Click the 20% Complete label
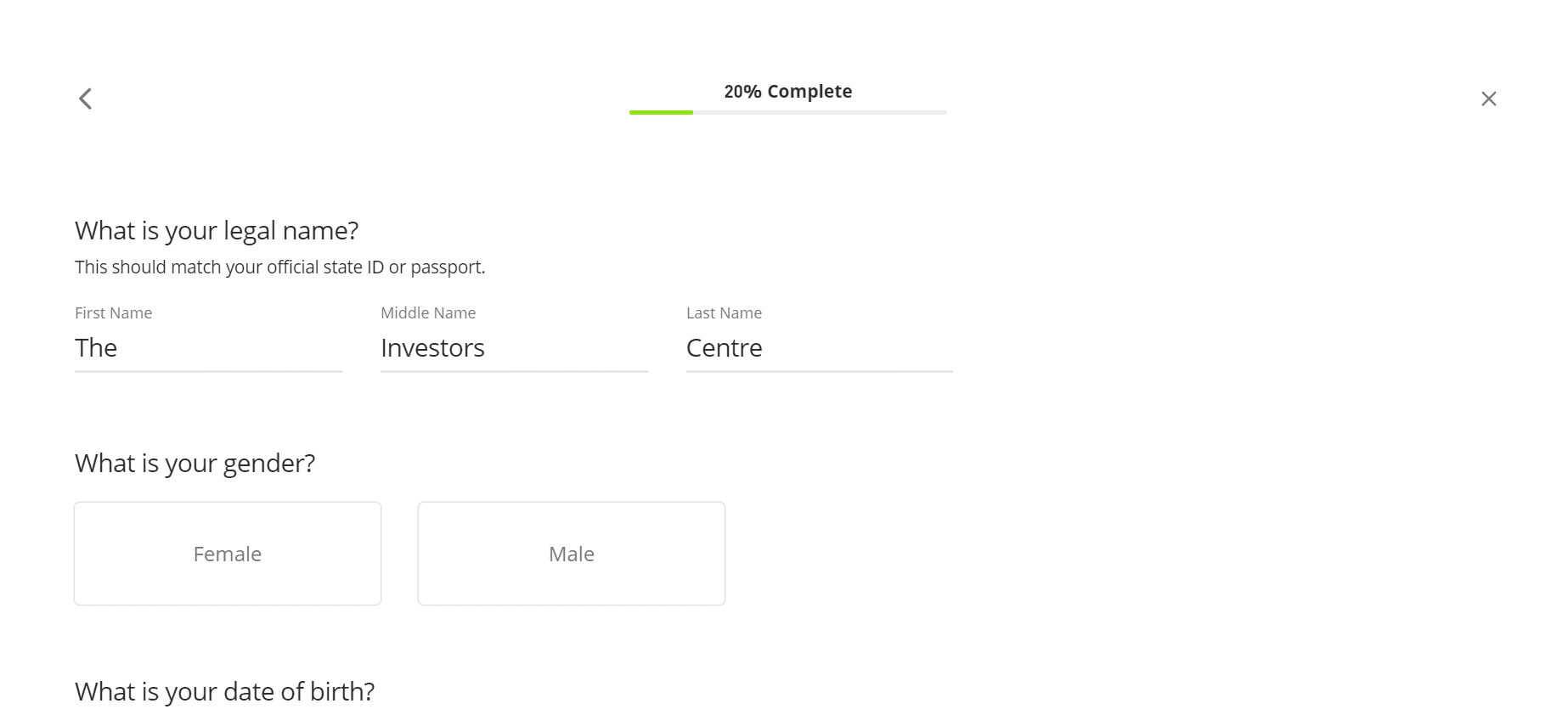 point(787,91)
